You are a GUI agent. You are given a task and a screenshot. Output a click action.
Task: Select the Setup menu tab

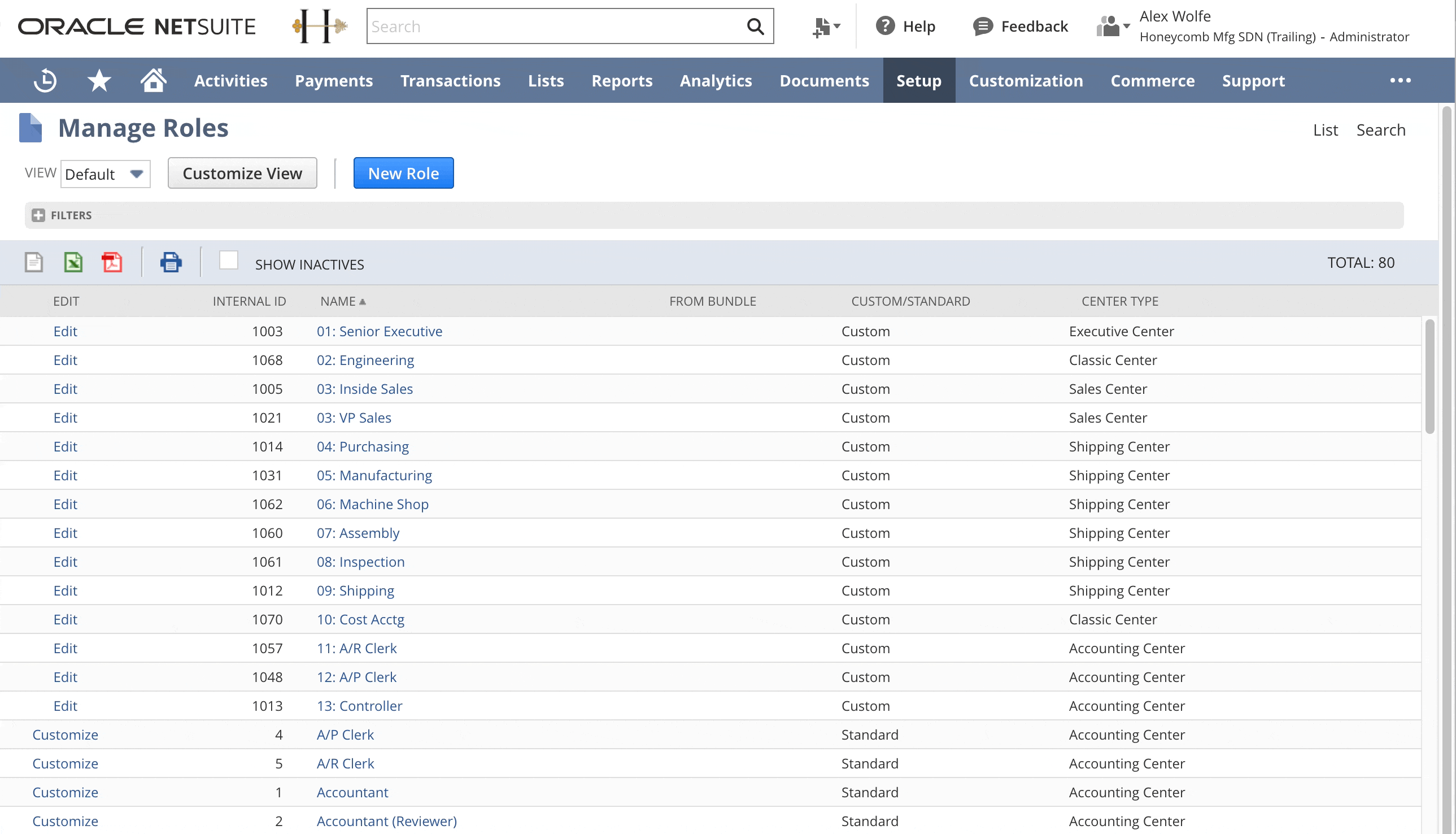[x=919, y=80]
